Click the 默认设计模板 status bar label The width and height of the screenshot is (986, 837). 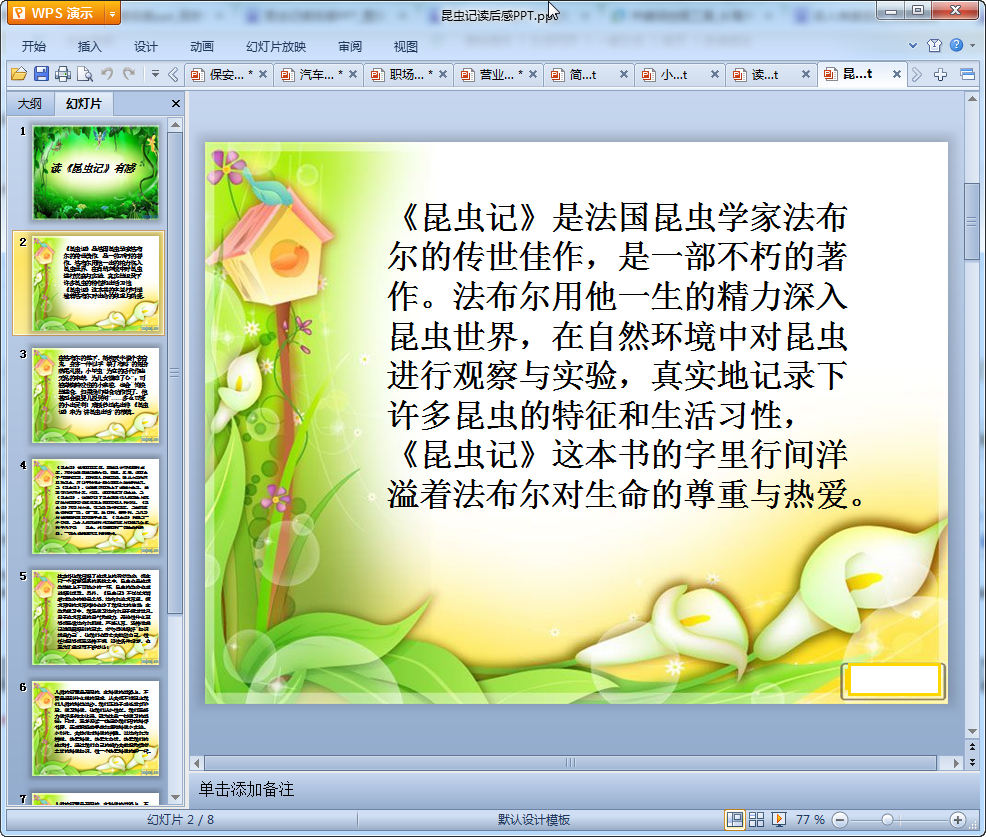coord(534,820)
